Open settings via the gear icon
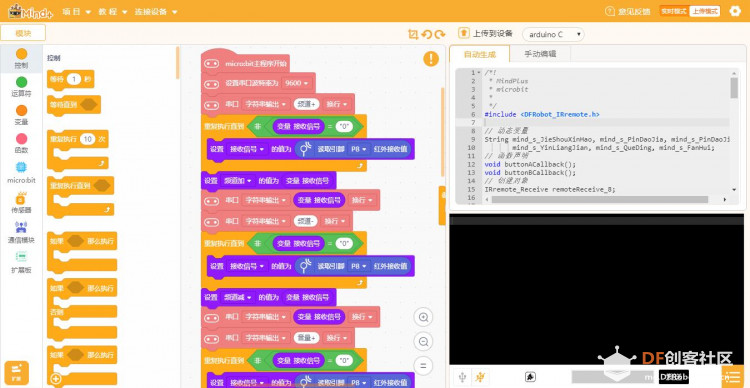The width and height of the screenshot is (750, 388). click(735, 11)
